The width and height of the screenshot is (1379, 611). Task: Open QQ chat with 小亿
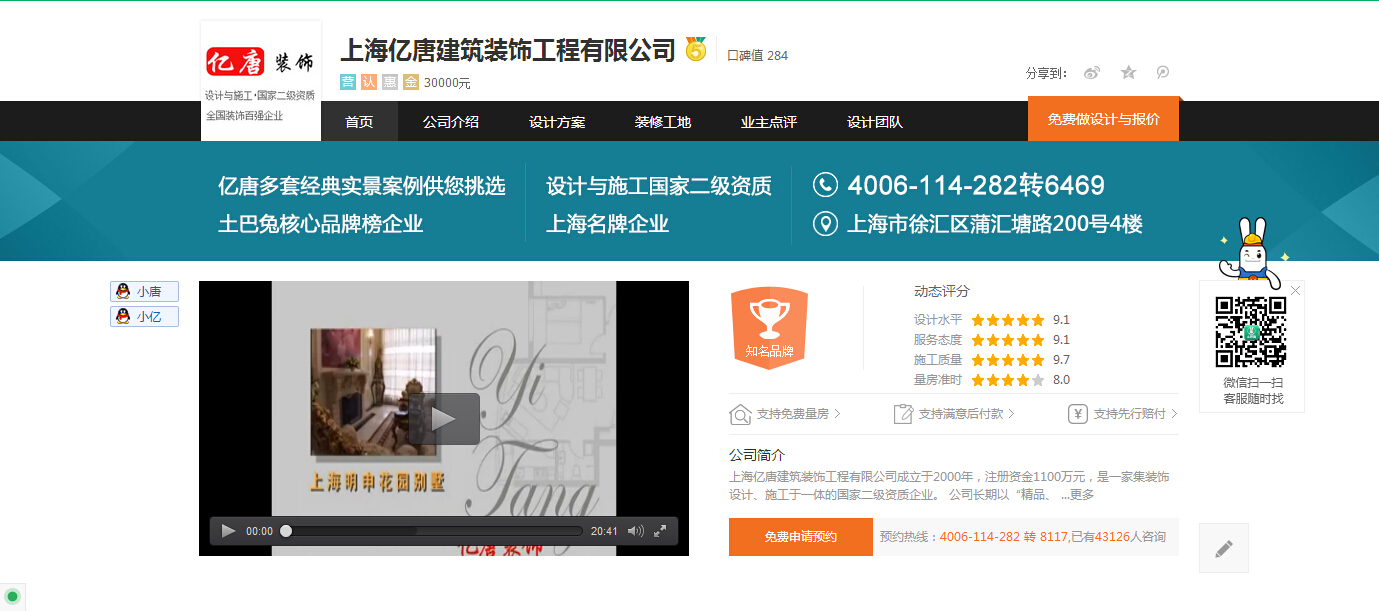(144, 317)
